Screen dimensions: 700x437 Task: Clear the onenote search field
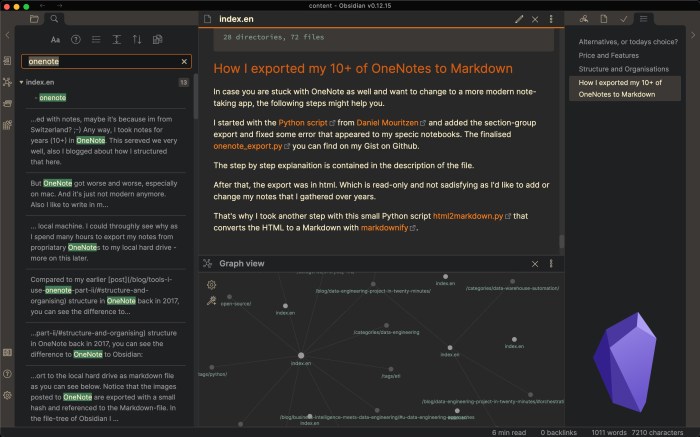pos(182,61)
